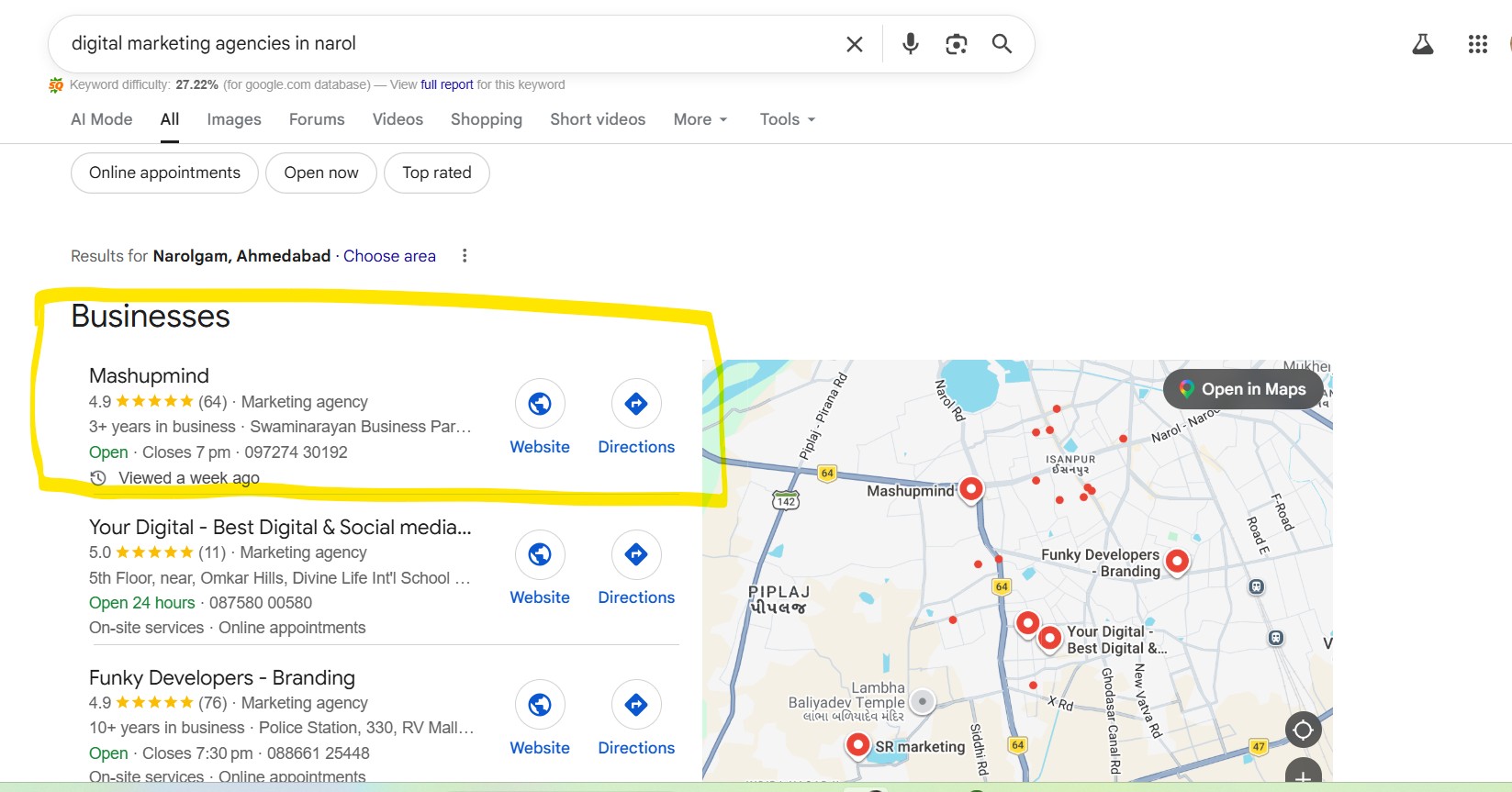
Task: Toggle the Open now filter
Action: point(321,173)
